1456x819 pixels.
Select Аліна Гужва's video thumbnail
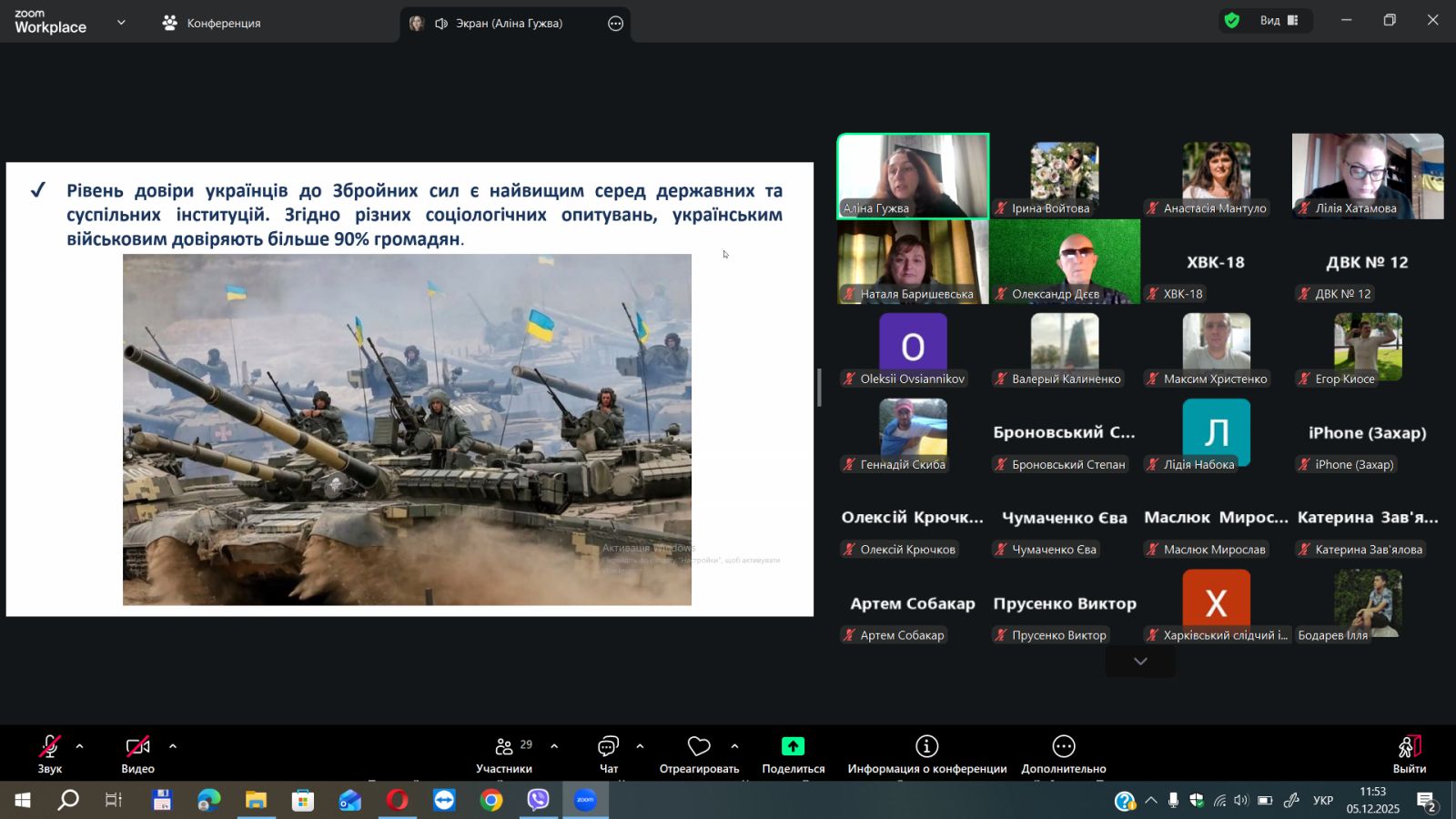coord(913,176)
